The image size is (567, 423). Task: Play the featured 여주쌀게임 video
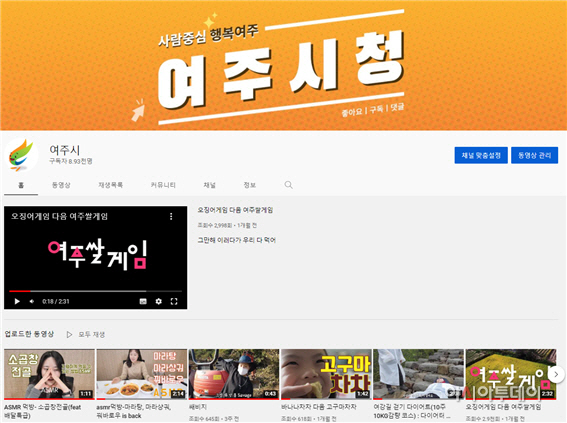(17, 301)
